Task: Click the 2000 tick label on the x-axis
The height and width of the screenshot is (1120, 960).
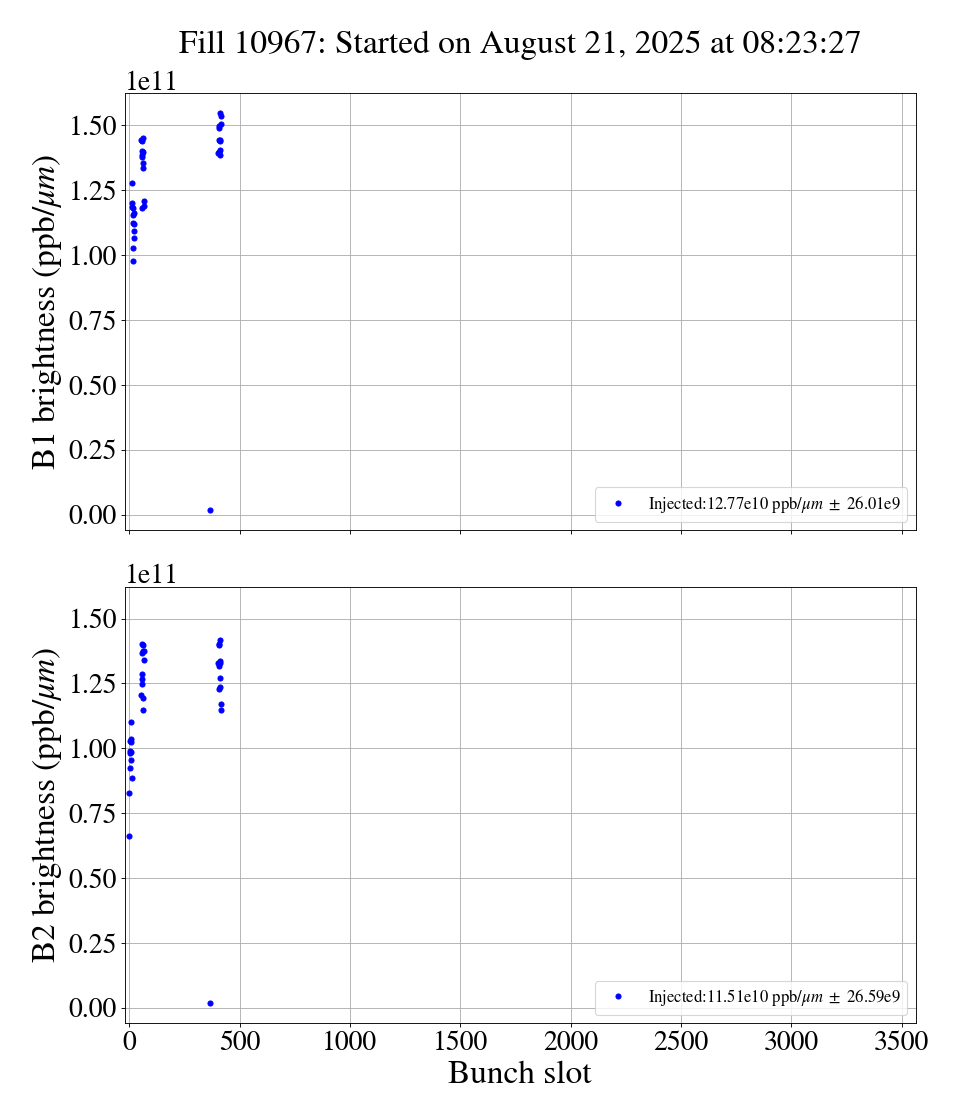Action: click(571, 1040)
